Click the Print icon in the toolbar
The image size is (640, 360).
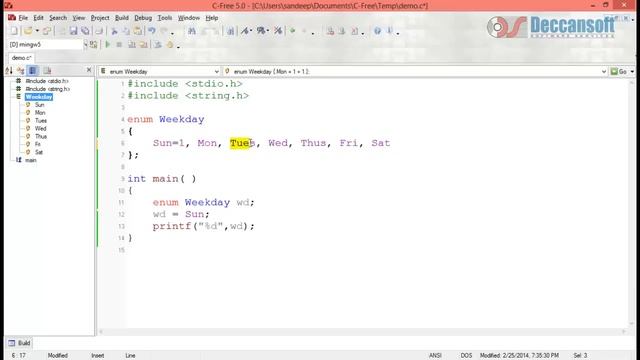pos(98,31)
